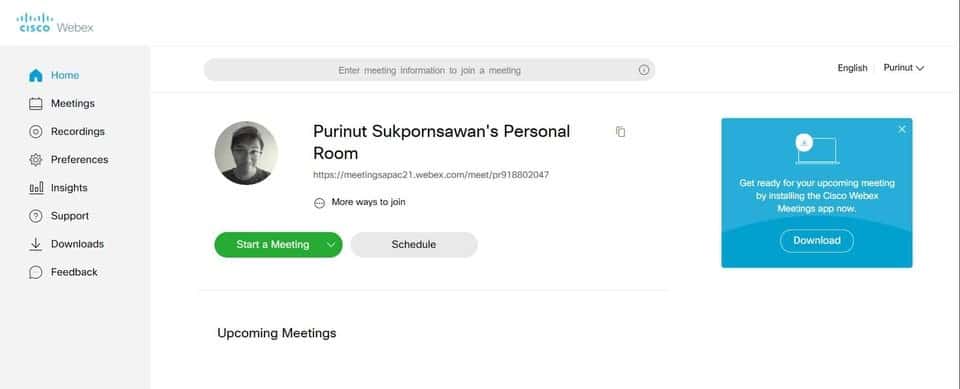Click the profile avatar photo
Image resolution: width=960 pixels, height=389 pixels.
pyautogui.click(x=246, y=153)
